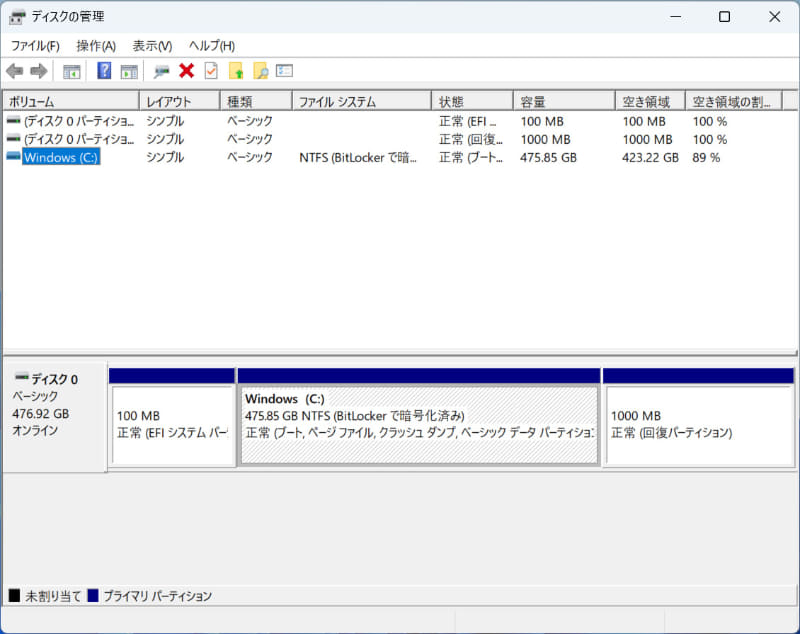Click the folder with magnifier toolbar icon
Viewport: 800px width, 634px height.
coord(261,70)
